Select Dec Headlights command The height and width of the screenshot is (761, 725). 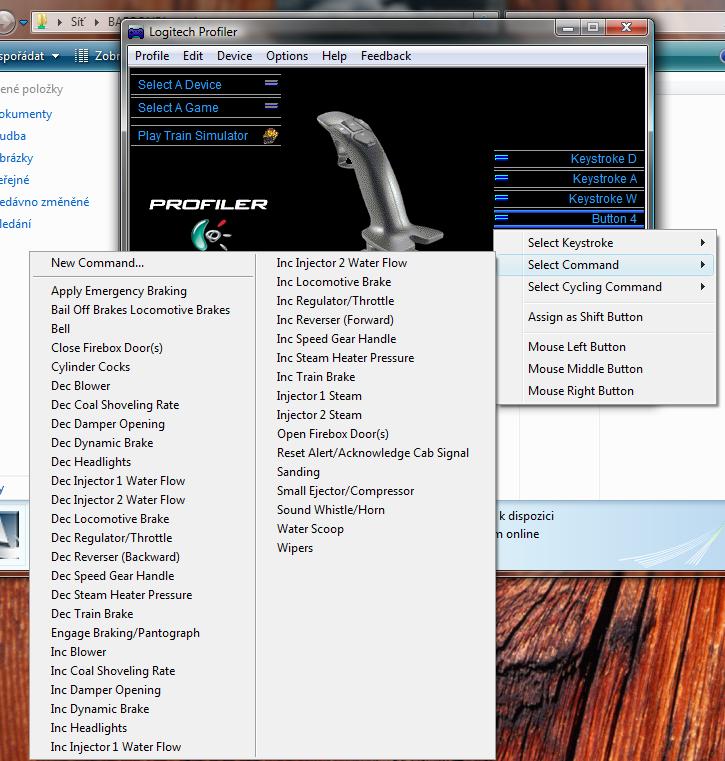(x=91, y=462)
